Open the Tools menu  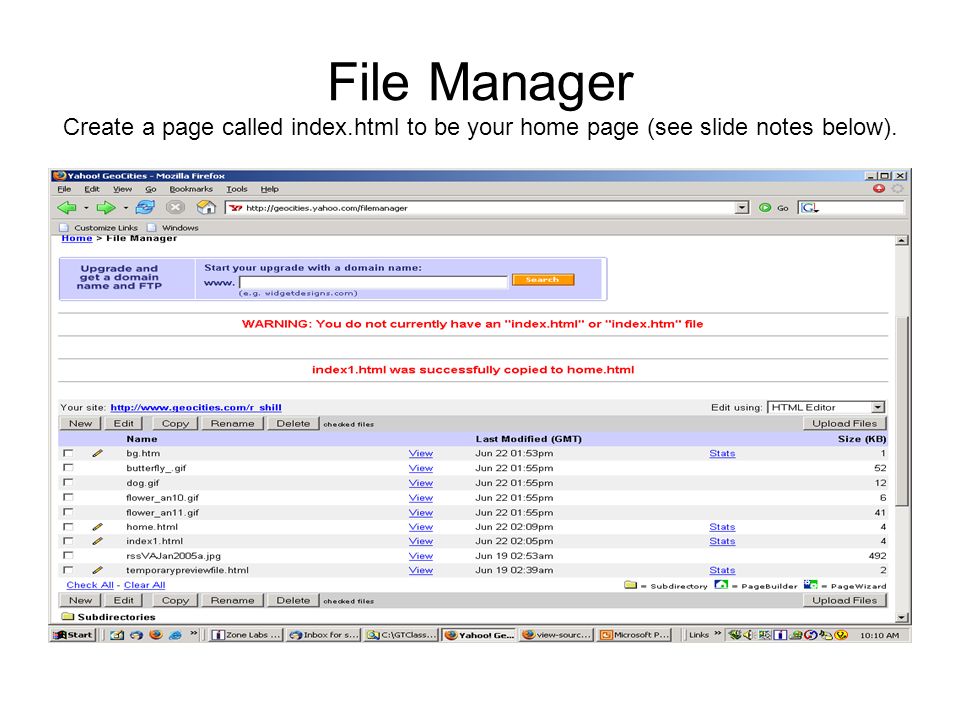(236, 189)
